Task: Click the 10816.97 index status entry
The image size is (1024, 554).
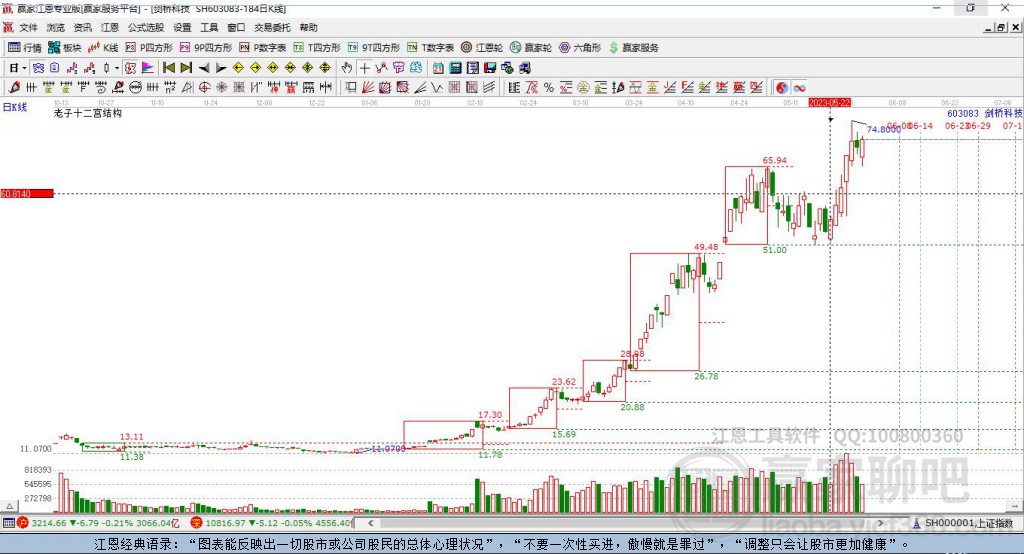Action: pos(272,523)
